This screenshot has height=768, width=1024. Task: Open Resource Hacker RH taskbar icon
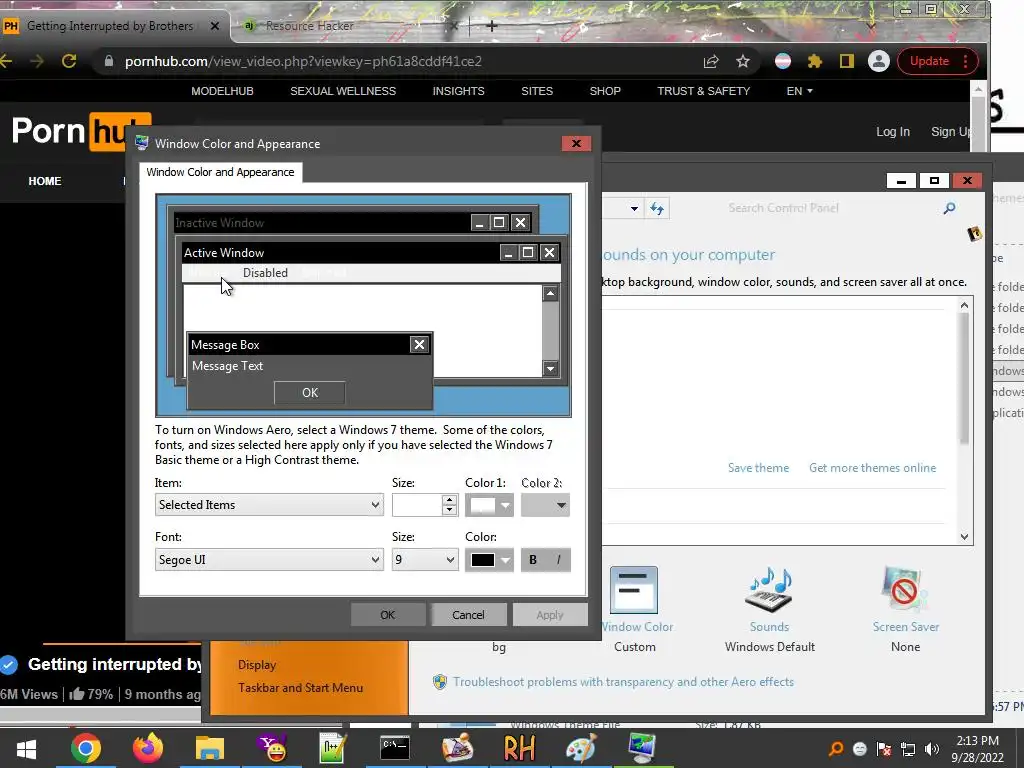519,748
